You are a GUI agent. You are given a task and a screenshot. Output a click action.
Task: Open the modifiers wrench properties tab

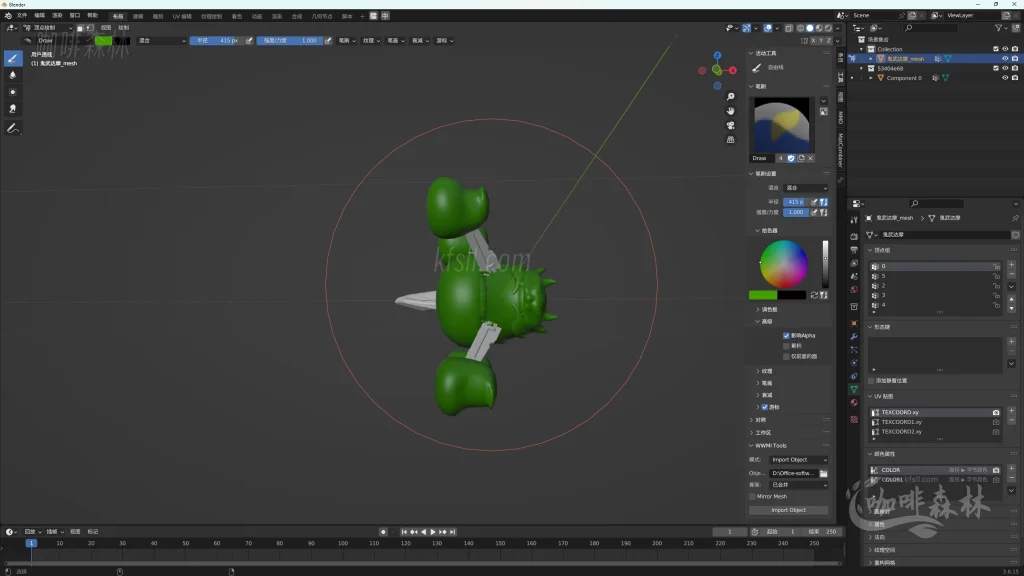(x=853, y=337)
